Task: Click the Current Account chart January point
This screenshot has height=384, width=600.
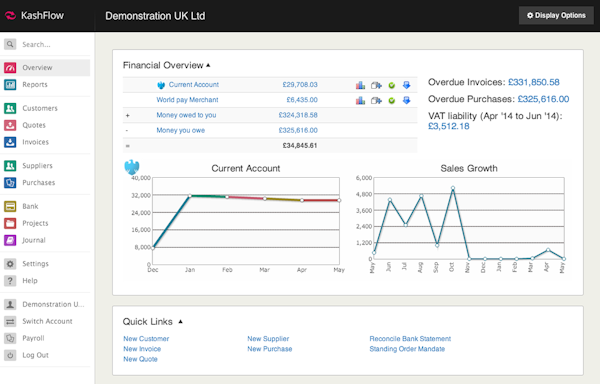Action: click(190, 196)
